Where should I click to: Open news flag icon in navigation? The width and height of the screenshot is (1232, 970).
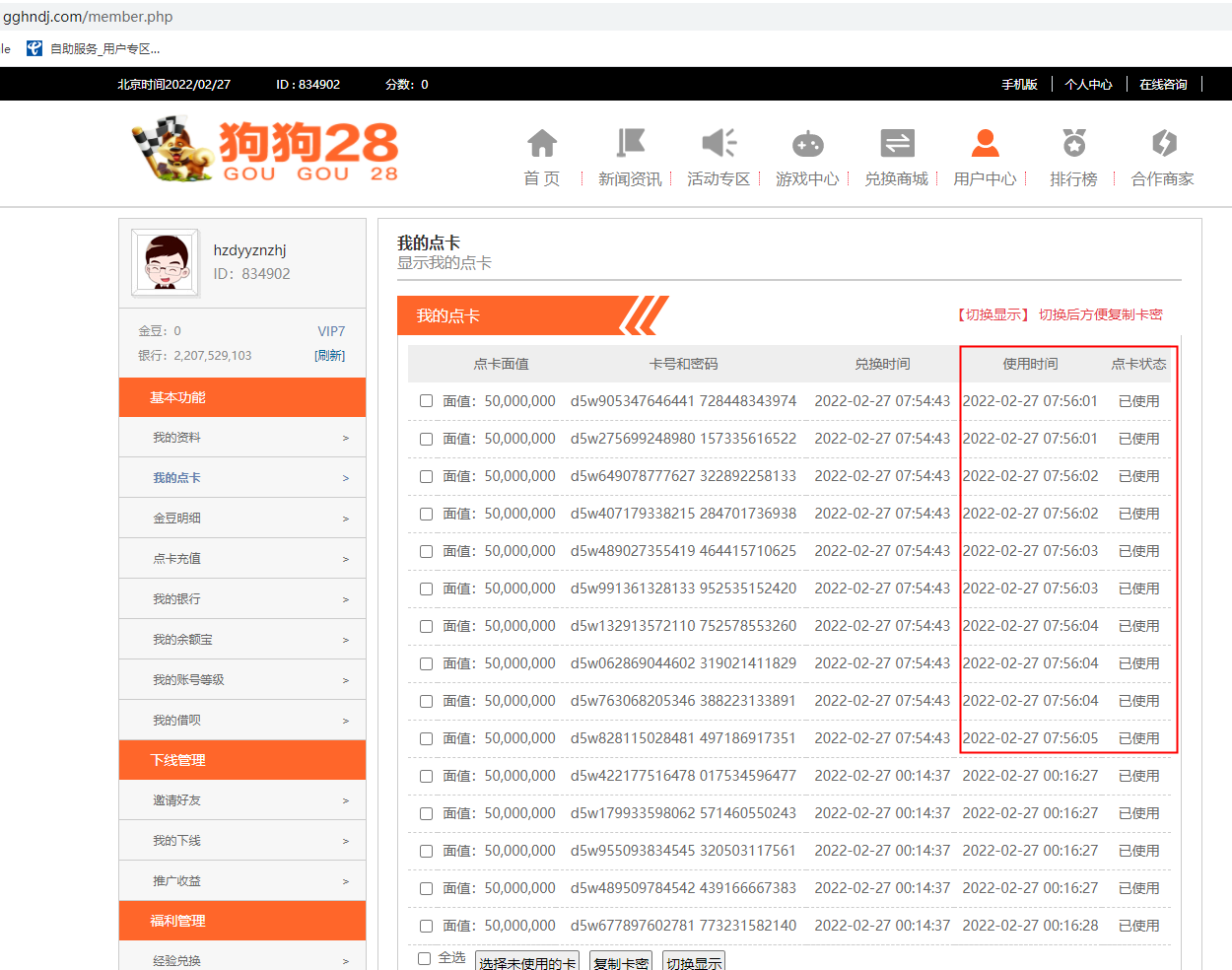(x=630, y=144)
